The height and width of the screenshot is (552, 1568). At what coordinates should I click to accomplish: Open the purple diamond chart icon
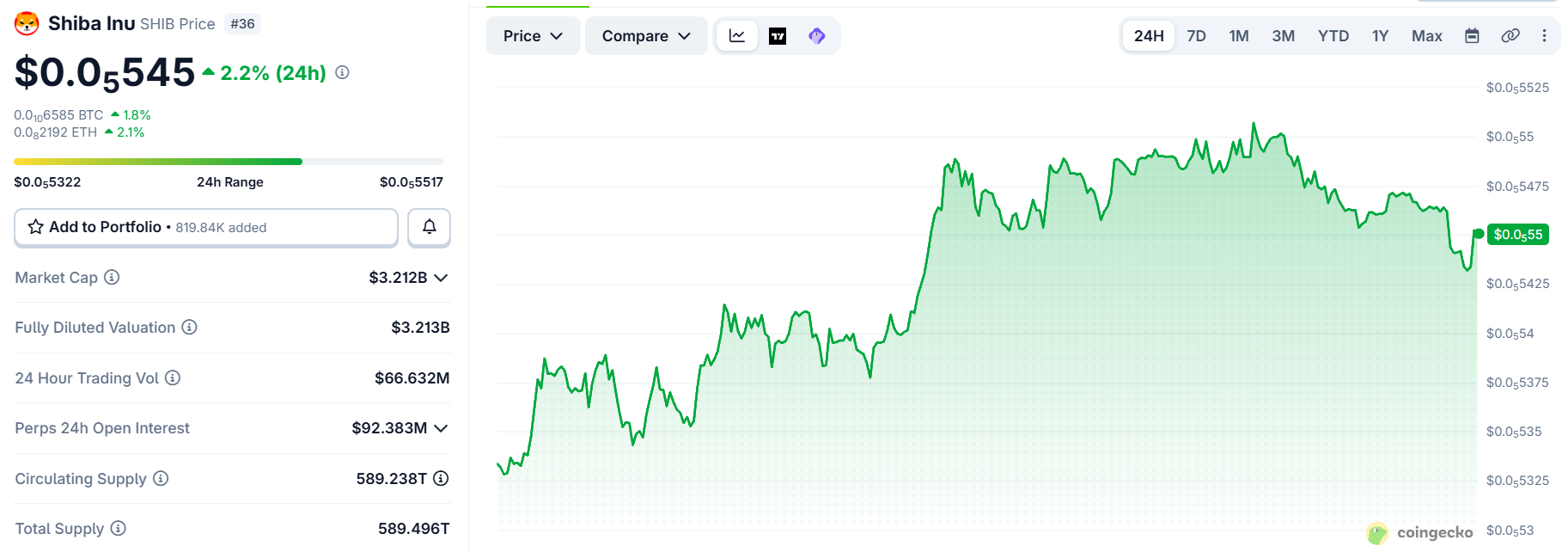[817, 36]
